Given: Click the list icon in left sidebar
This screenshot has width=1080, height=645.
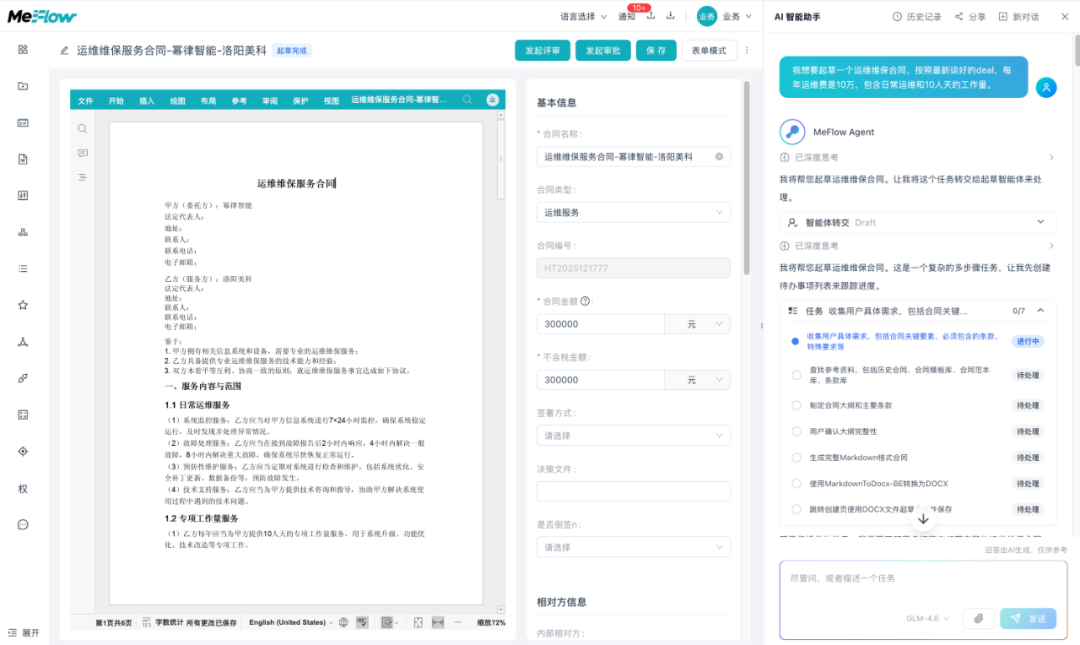Looking at the screenshot, I should 23,269.
